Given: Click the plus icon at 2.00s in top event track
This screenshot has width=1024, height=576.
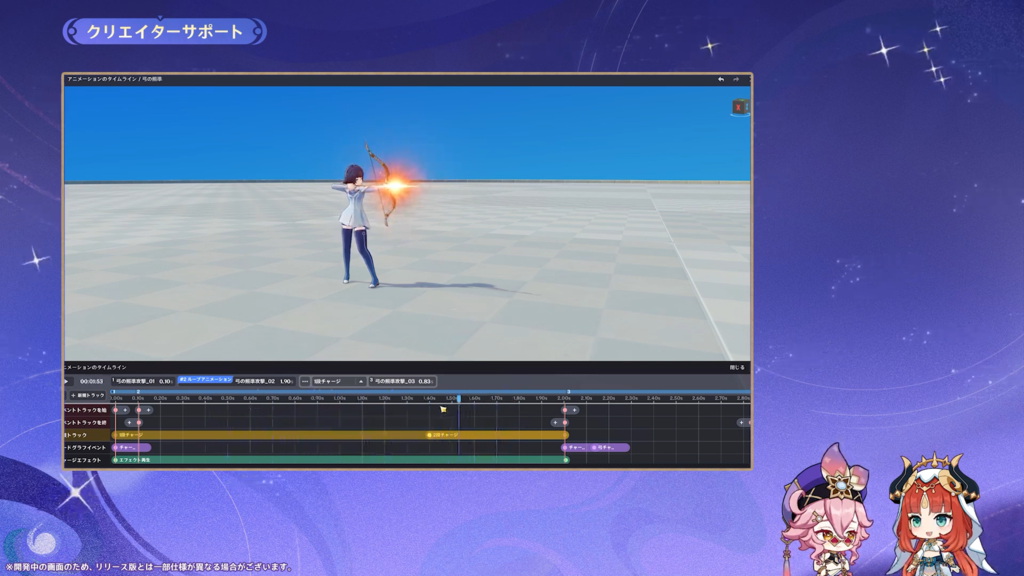Looking at the screenshot, I should coord(574,410).
